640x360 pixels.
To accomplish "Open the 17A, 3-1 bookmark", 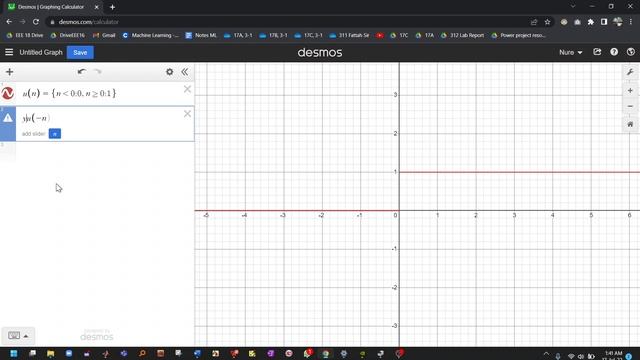I will pyautogui.click(x=238, y=36).
